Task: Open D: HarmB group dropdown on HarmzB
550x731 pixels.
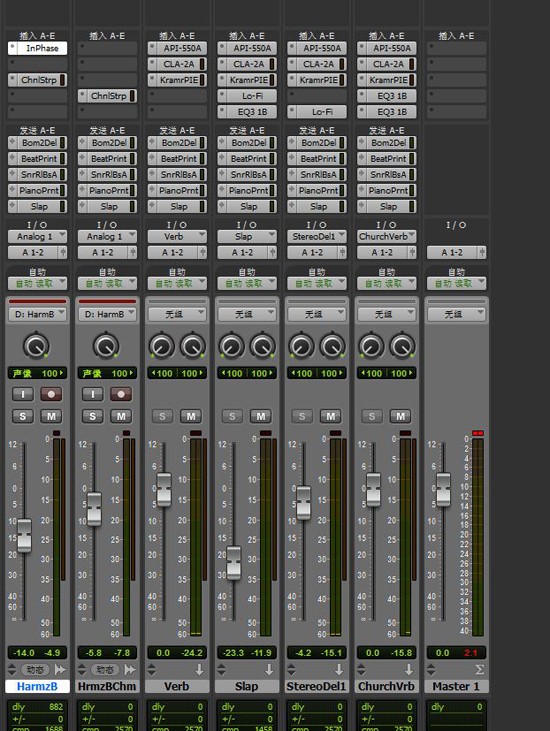Action: 37,314
